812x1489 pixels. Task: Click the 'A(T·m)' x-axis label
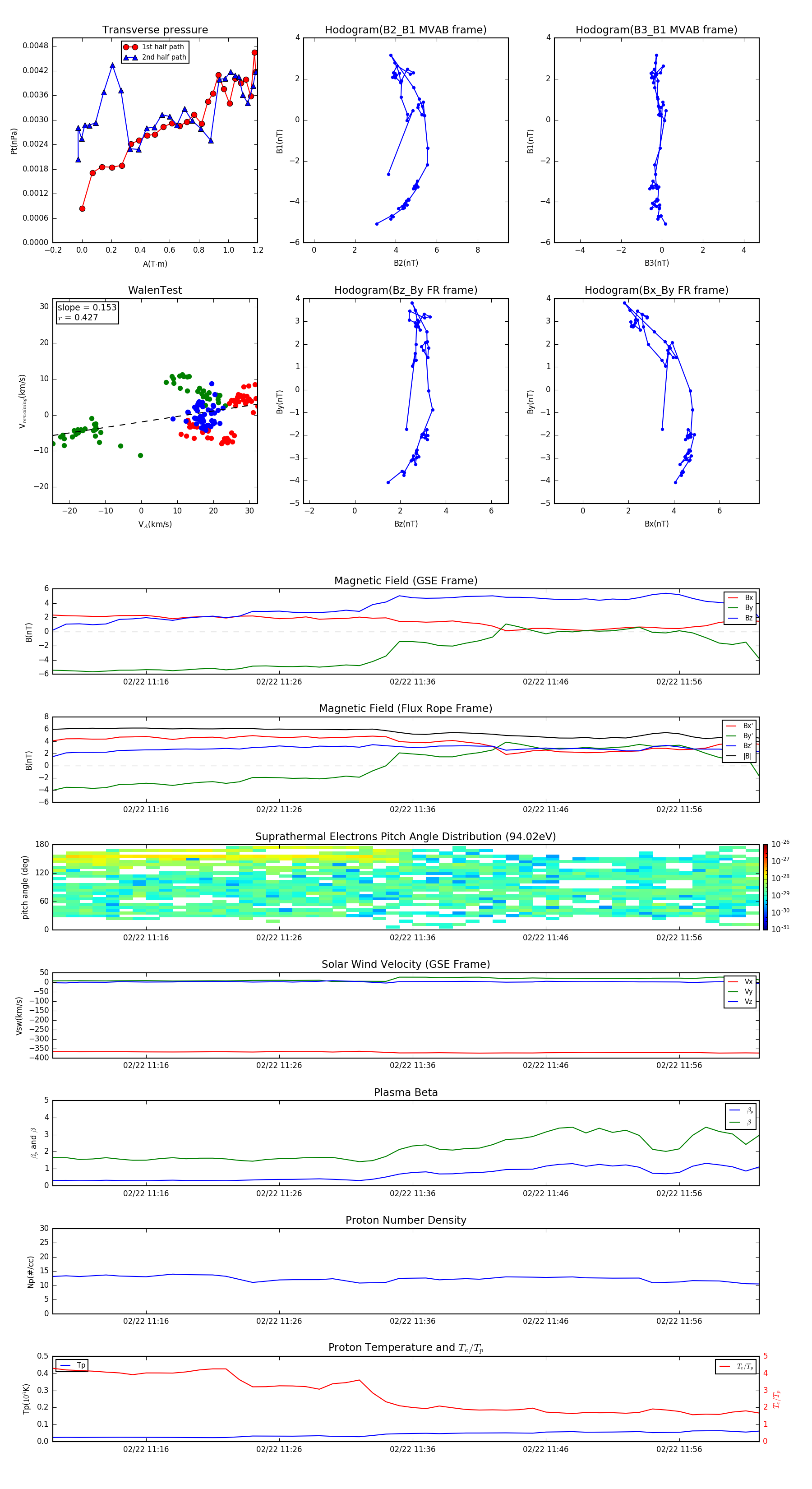(x=155, y=264)
